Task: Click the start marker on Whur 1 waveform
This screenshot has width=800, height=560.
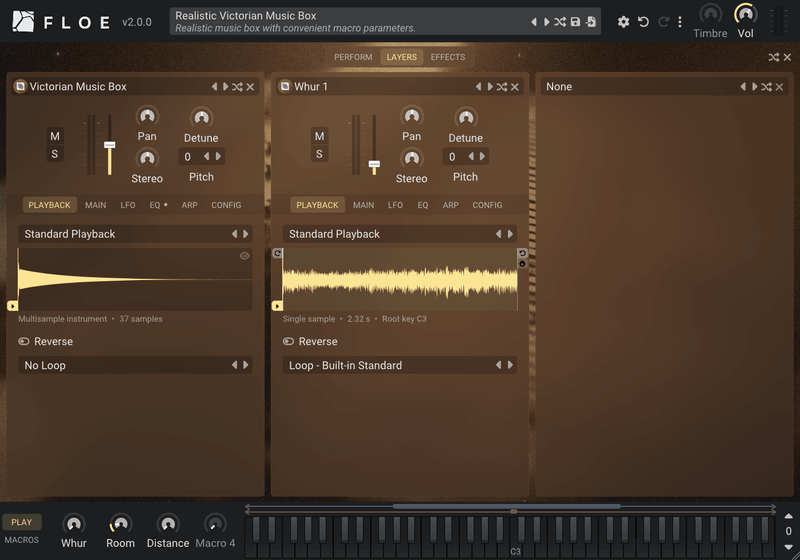Action: [277, 306]
